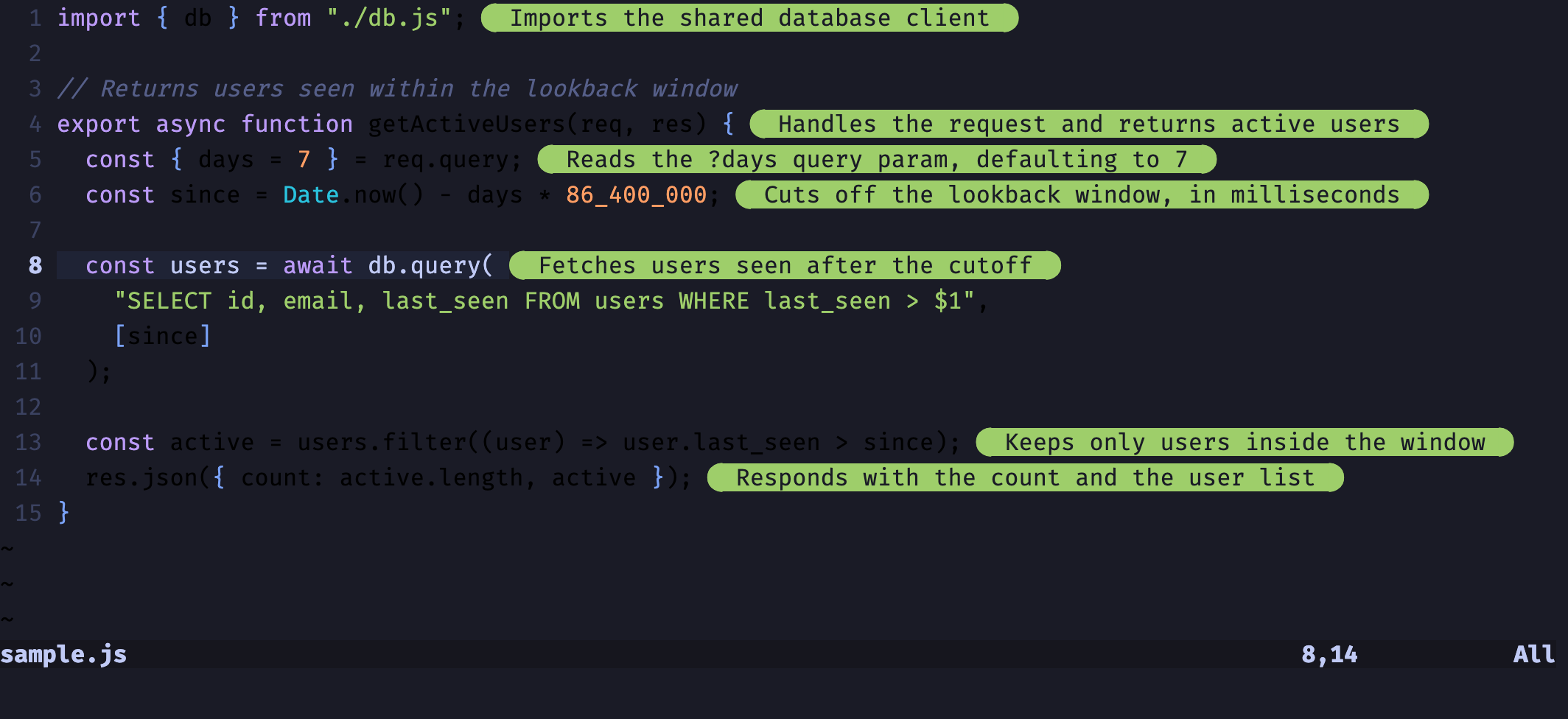Click 'active.length' in the response object
Image resolution: width=1568 pixels, height=719 pixels.
pos(431,477)
